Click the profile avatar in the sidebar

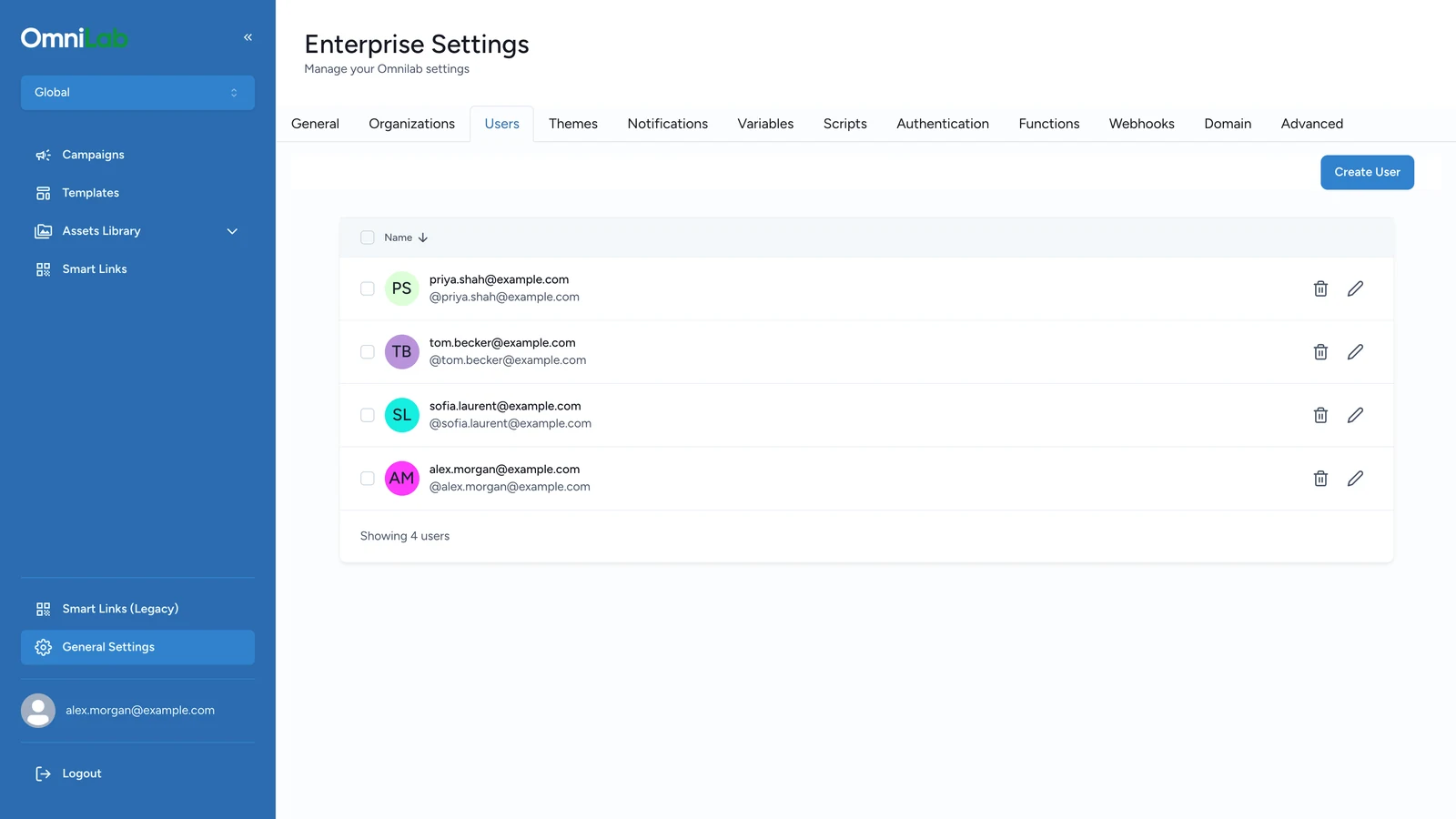[x=38, y=711]
